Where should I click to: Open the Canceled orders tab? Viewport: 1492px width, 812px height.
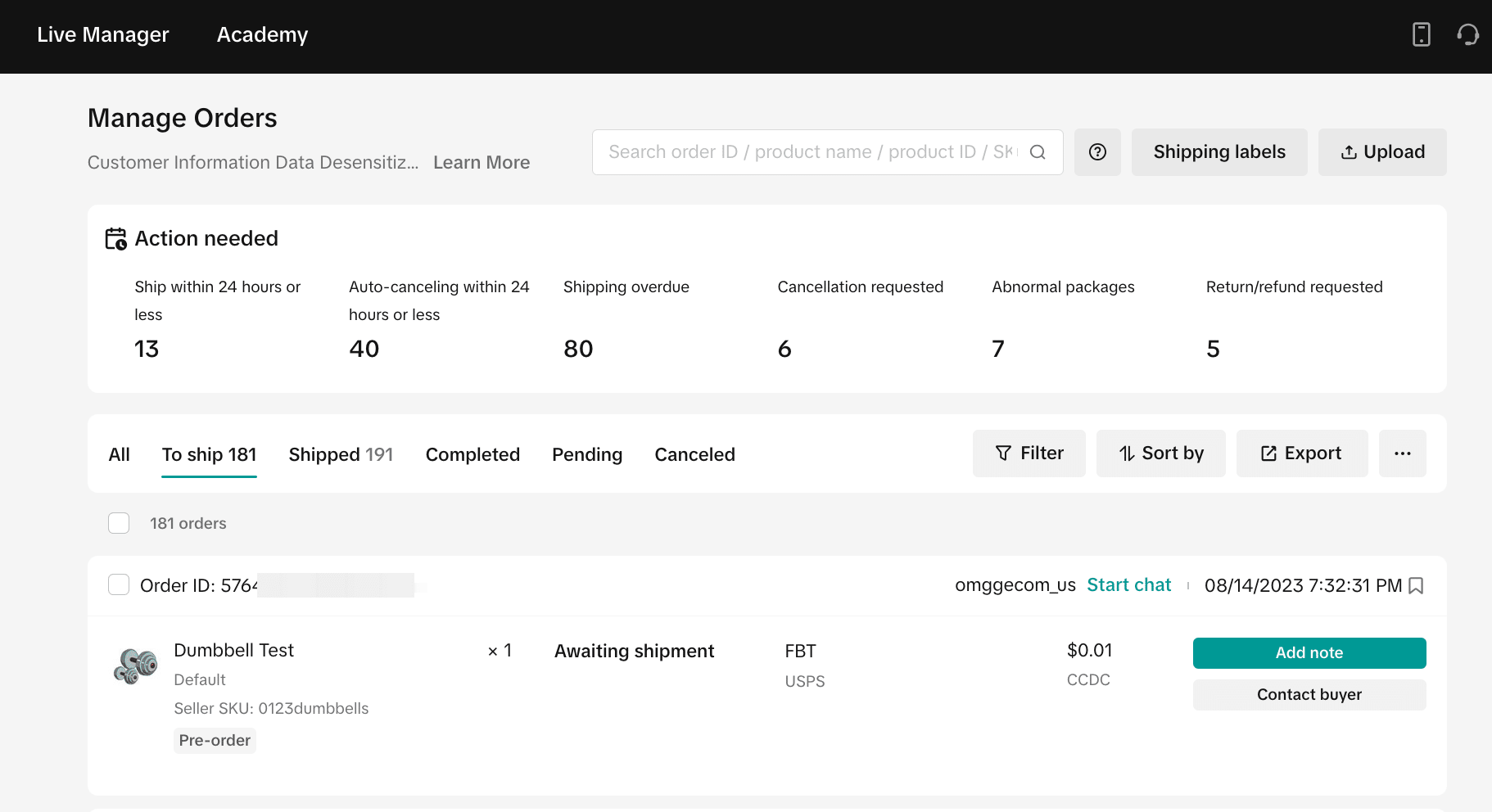click(x=694, y=455)
